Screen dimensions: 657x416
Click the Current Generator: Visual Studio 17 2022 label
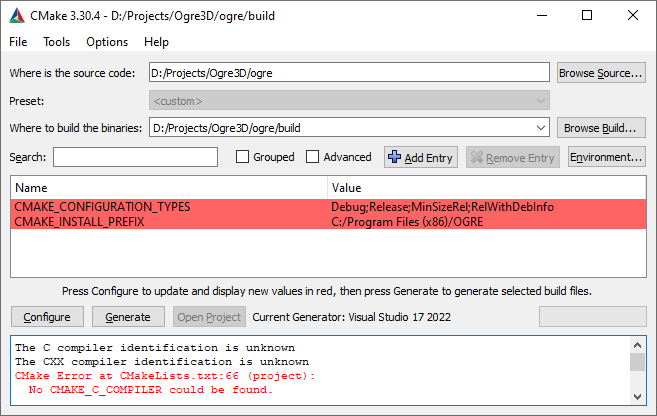click(x=352, y=317)
